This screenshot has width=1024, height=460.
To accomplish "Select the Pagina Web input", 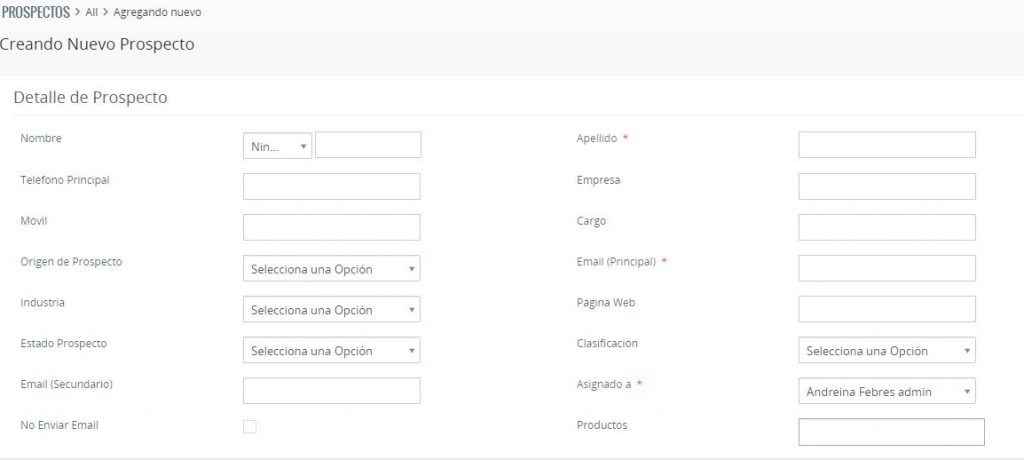I will coord(886,309).
